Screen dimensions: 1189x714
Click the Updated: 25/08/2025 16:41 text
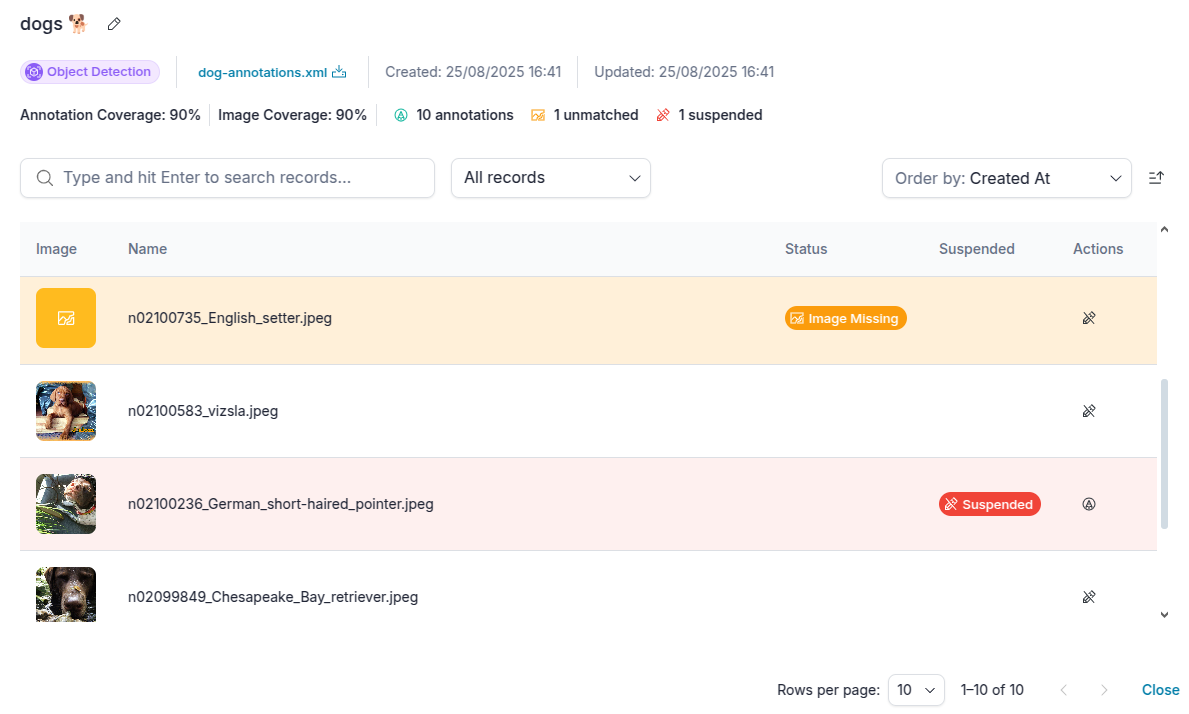coord(684,72)
